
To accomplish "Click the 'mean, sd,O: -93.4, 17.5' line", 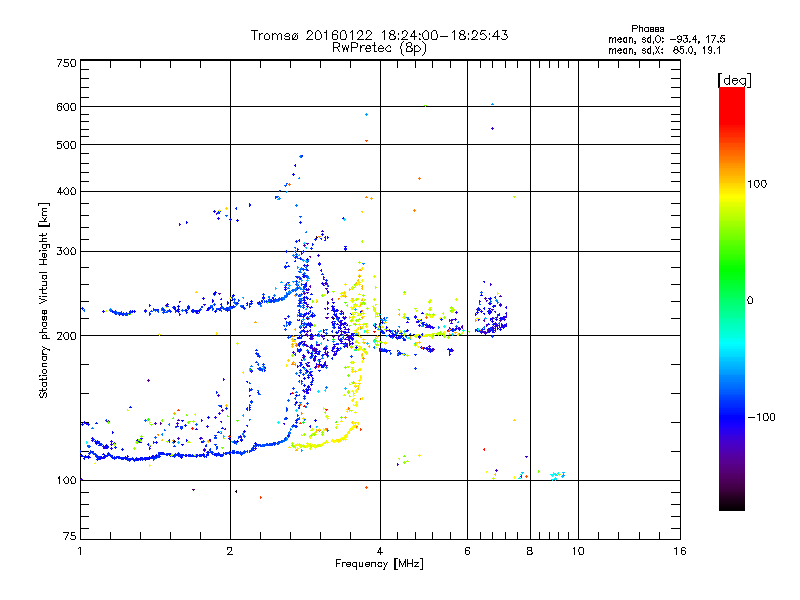I will [666, 39].
